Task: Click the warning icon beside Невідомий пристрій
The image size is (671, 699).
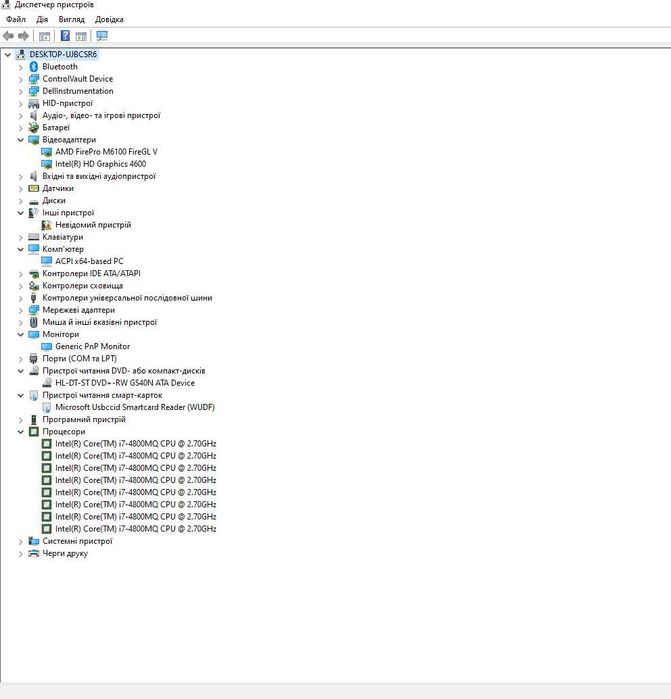Action: pyautogui.click(x=46, y=225)
